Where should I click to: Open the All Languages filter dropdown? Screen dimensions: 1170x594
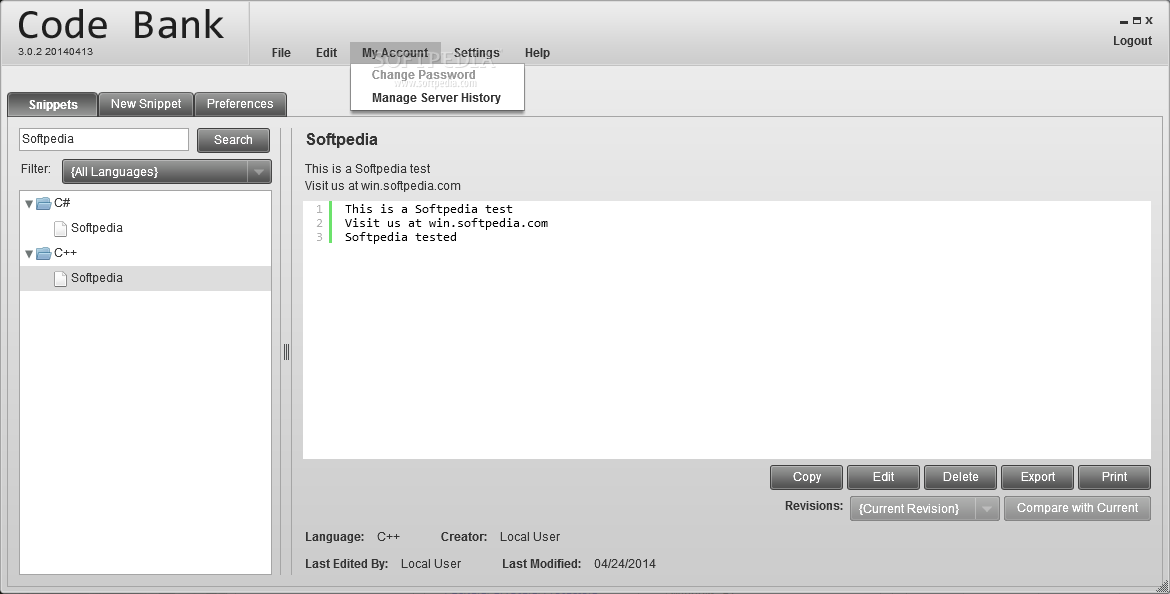click(166, 172)
